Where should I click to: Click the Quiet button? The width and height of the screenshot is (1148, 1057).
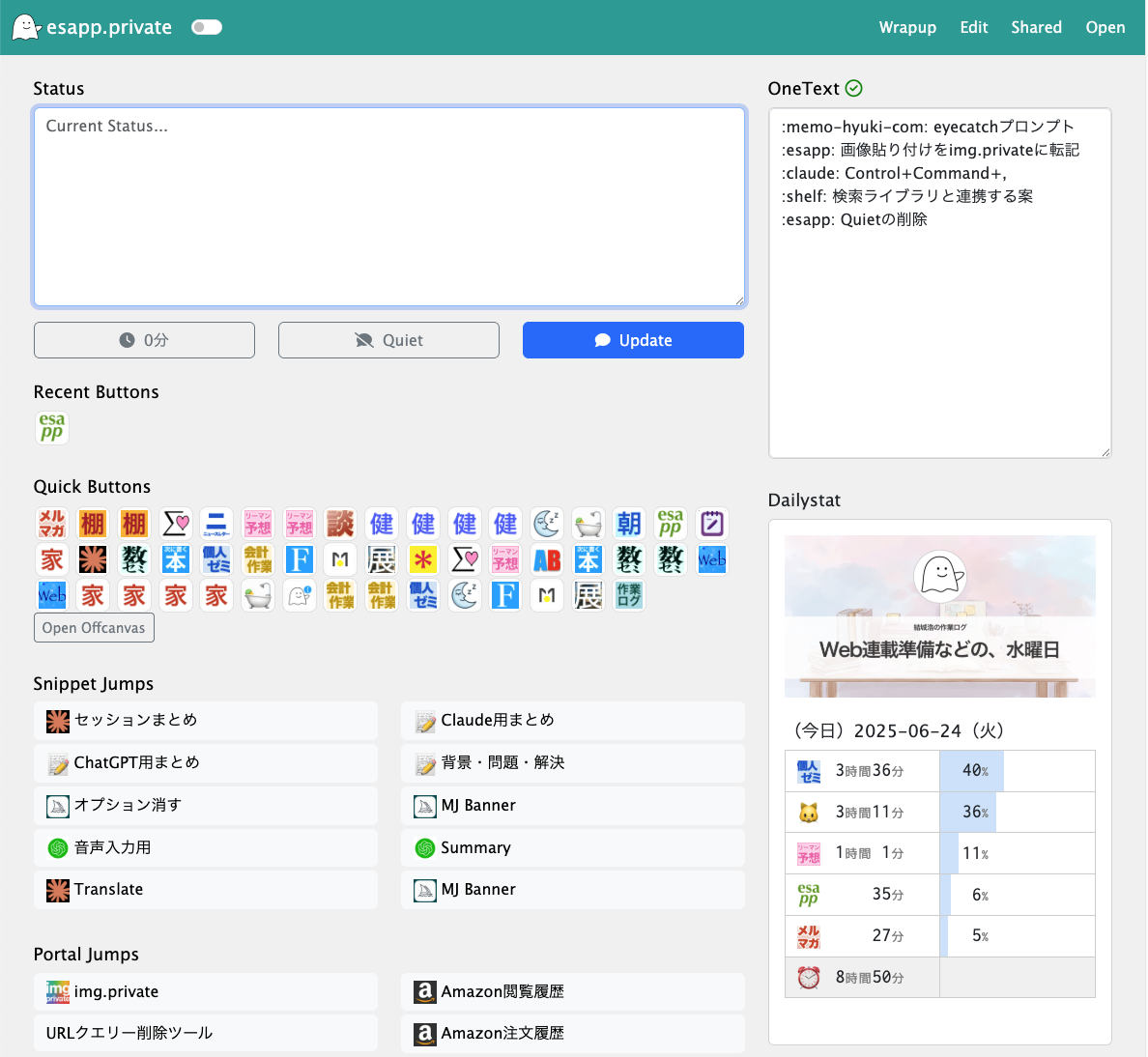(388, 340)
